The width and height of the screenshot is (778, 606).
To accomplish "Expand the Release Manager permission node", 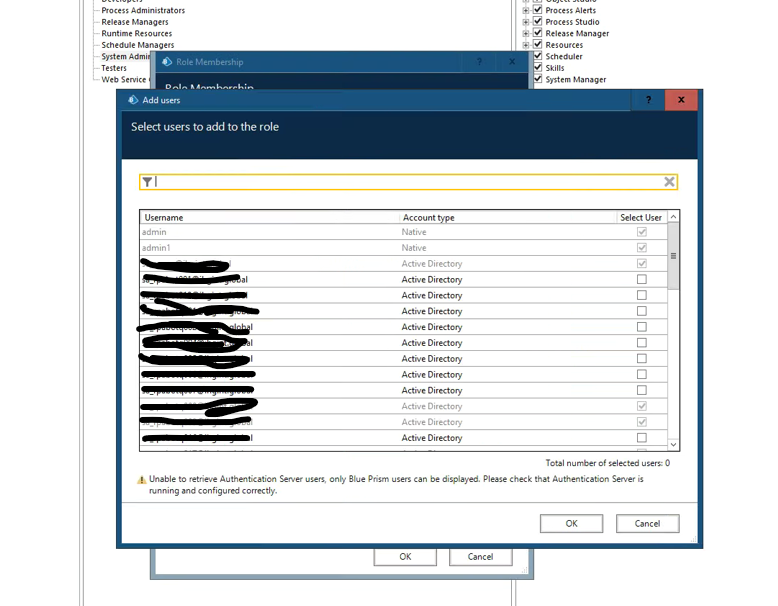I will click(x=526, y=33).
